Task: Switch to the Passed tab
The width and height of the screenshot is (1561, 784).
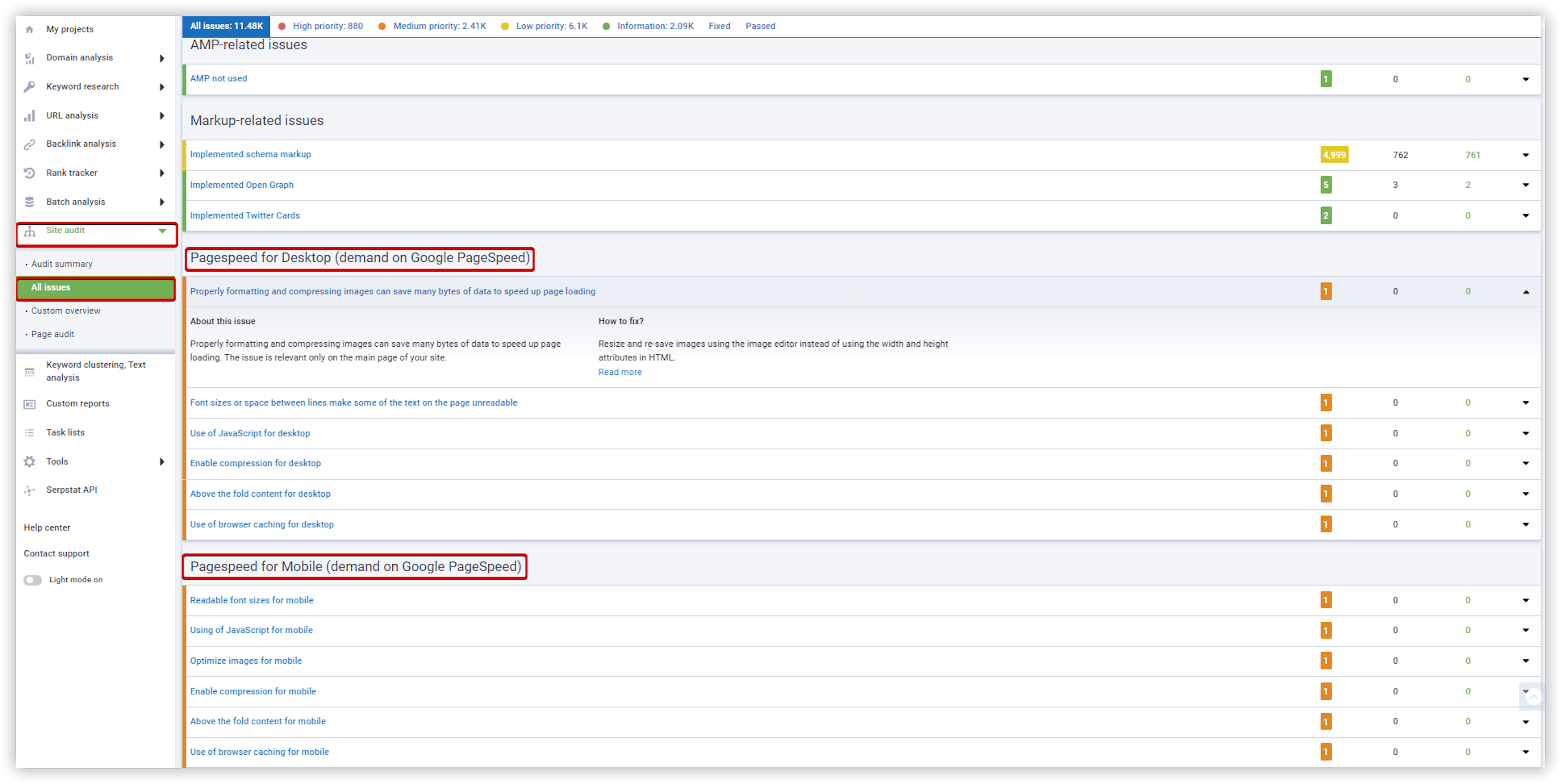Action: pyautogui.click(x=760, y=26)
